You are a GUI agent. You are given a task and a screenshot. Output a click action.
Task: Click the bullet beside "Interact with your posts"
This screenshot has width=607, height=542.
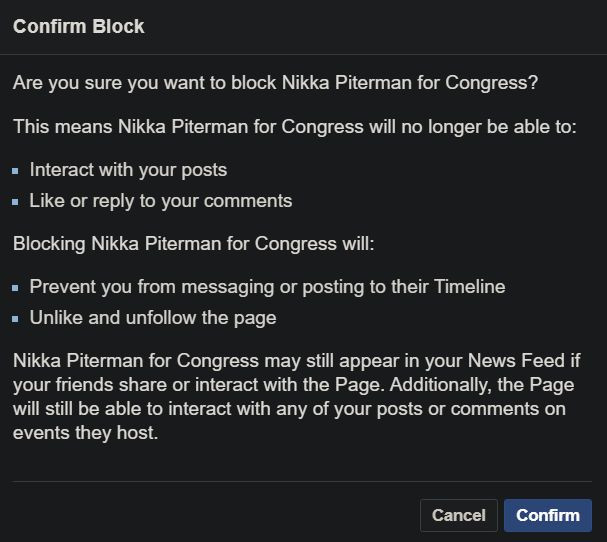pyautogui.click(x=16, y=171)
